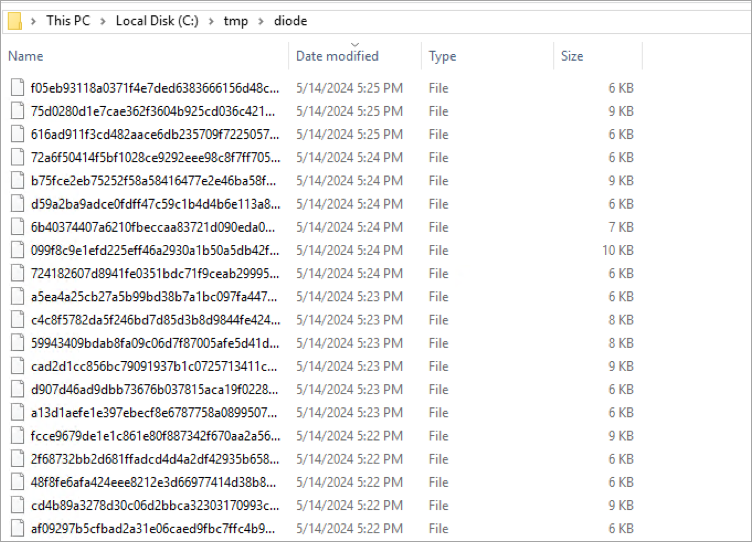Image resolution: width=752 pixels, height=542 pixels.
Task: Click file name 48f8fe6afa424eee8212e3d66977414d38b8...
Action: tap(153, 483)
